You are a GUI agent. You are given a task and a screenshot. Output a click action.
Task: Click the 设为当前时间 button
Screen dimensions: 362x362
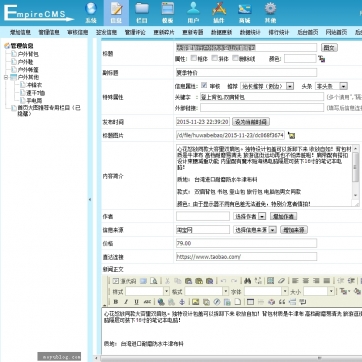coord(251,122)
